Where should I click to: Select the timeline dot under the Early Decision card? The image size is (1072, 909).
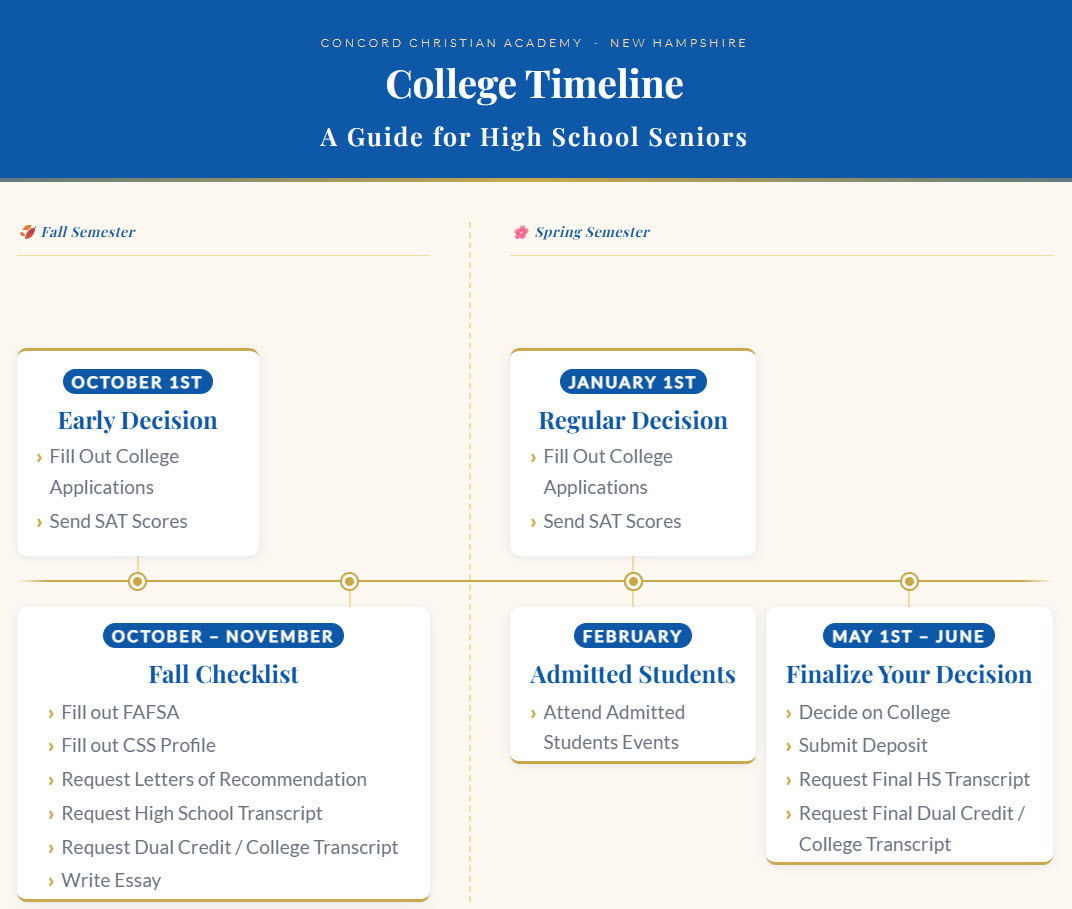[138, 581]
